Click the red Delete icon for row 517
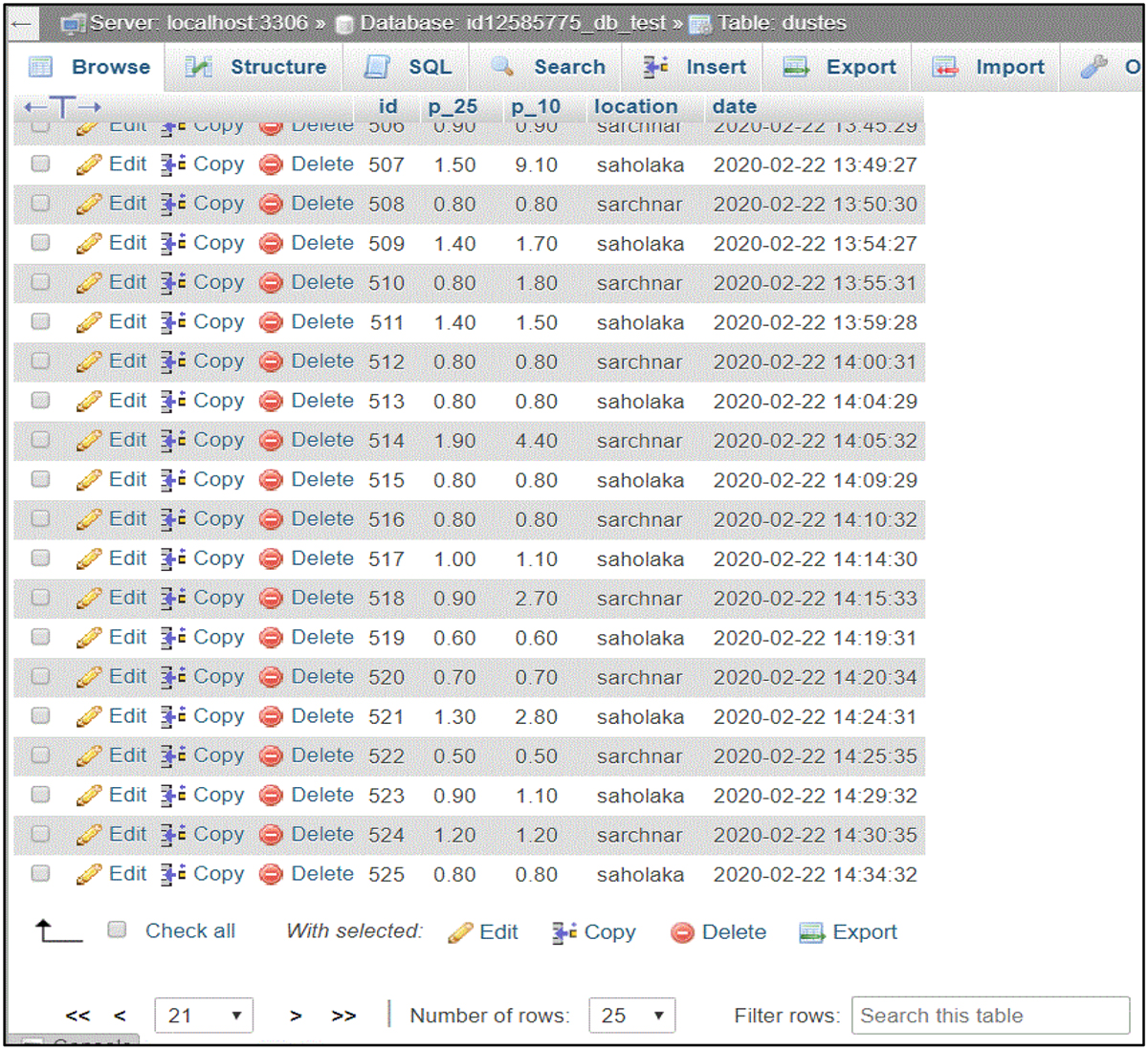 [272, 559]
